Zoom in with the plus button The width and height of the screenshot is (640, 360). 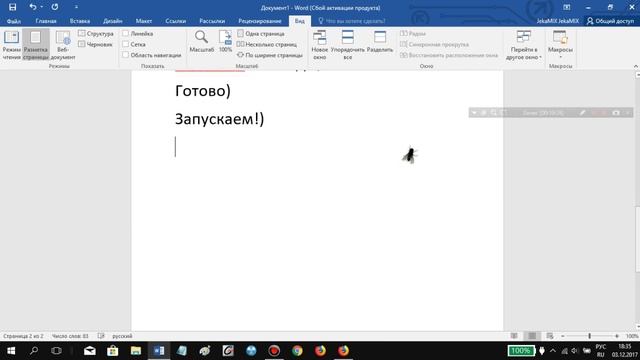(617, 336)
